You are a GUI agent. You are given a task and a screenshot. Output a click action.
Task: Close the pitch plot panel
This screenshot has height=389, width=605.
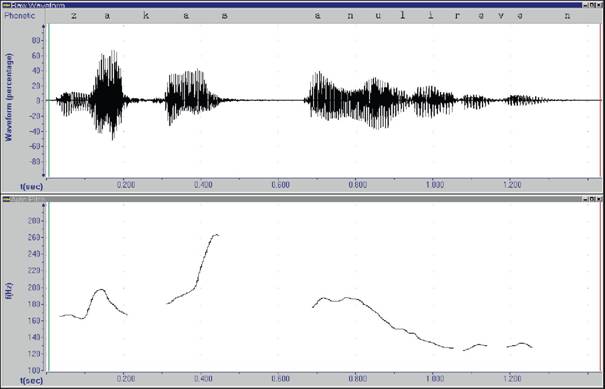pyautogui.click(x=599, y=199)
